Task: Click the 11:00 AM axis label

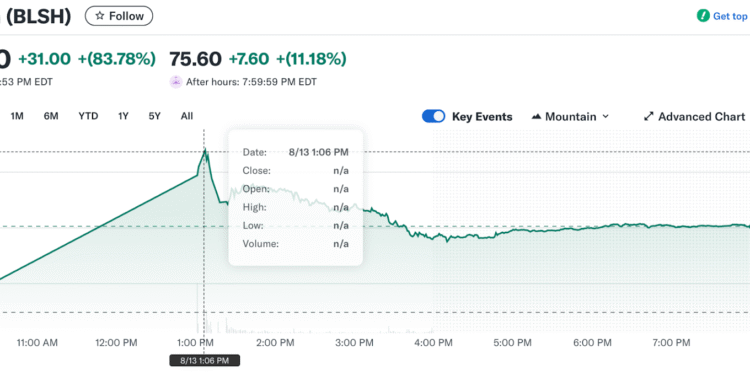Action: click(37, 342)
